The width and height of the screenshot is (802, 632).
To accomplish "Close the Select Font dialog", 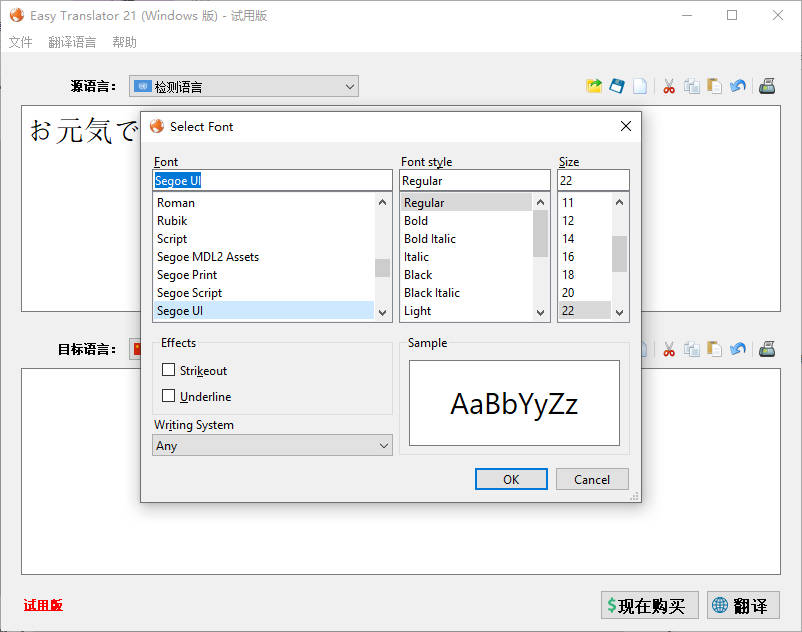I will (626, 126).
